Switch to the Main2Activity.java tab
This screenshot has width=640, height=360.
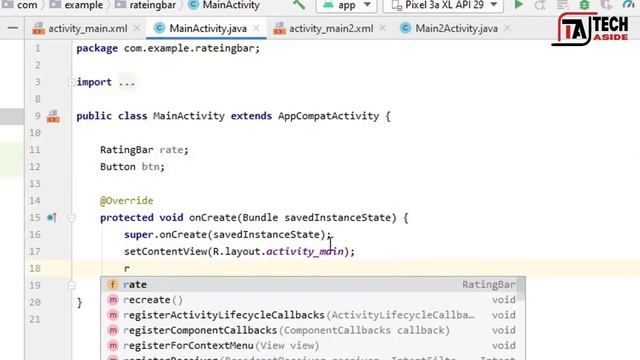click(x=456, y=29)
